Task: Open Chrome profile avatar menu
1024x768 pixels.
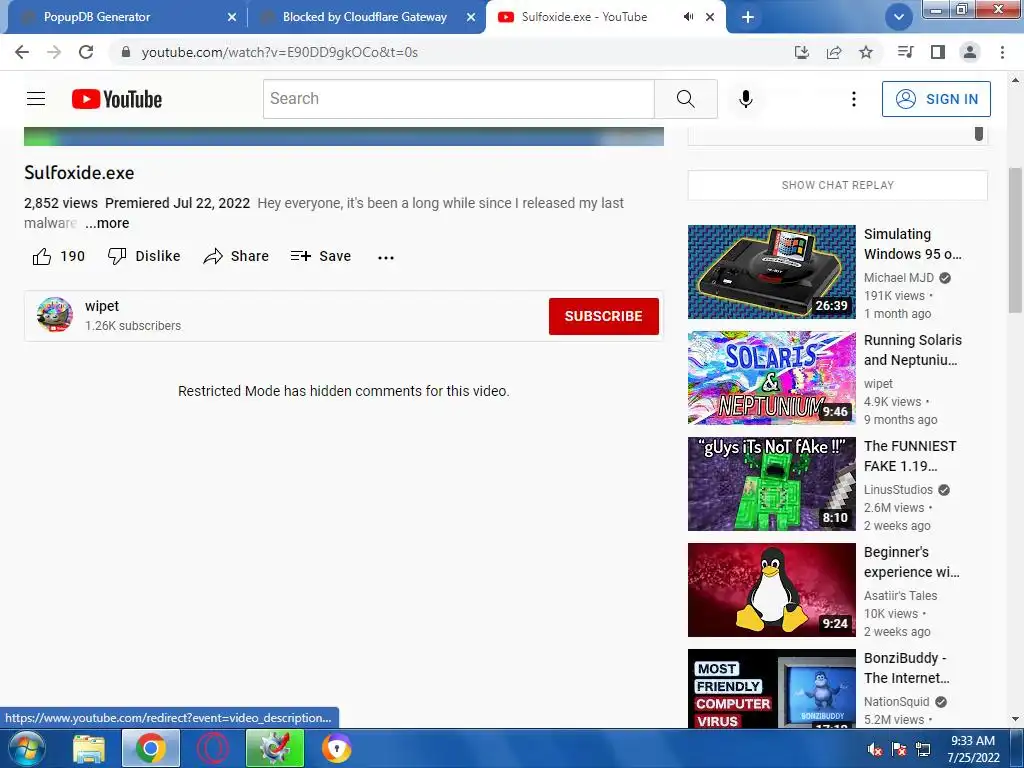Action: click(x=970, y=52)
